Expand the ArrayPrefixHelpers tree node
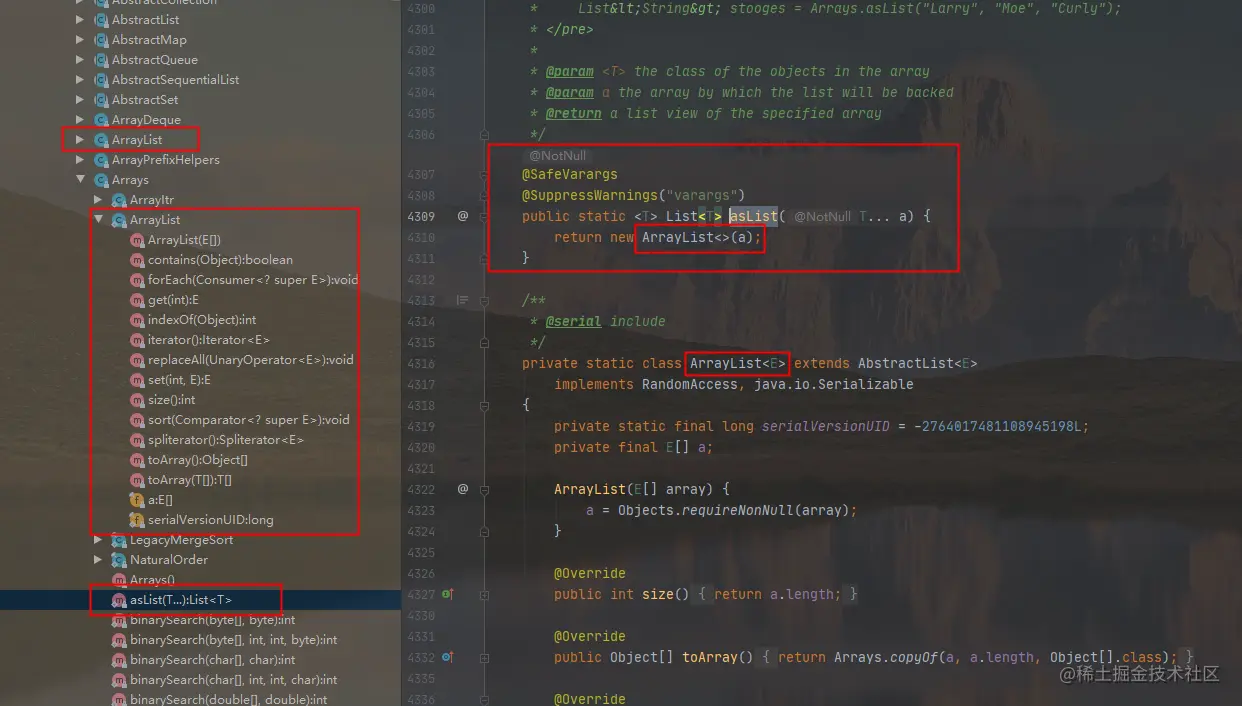 tap(81, 160)
